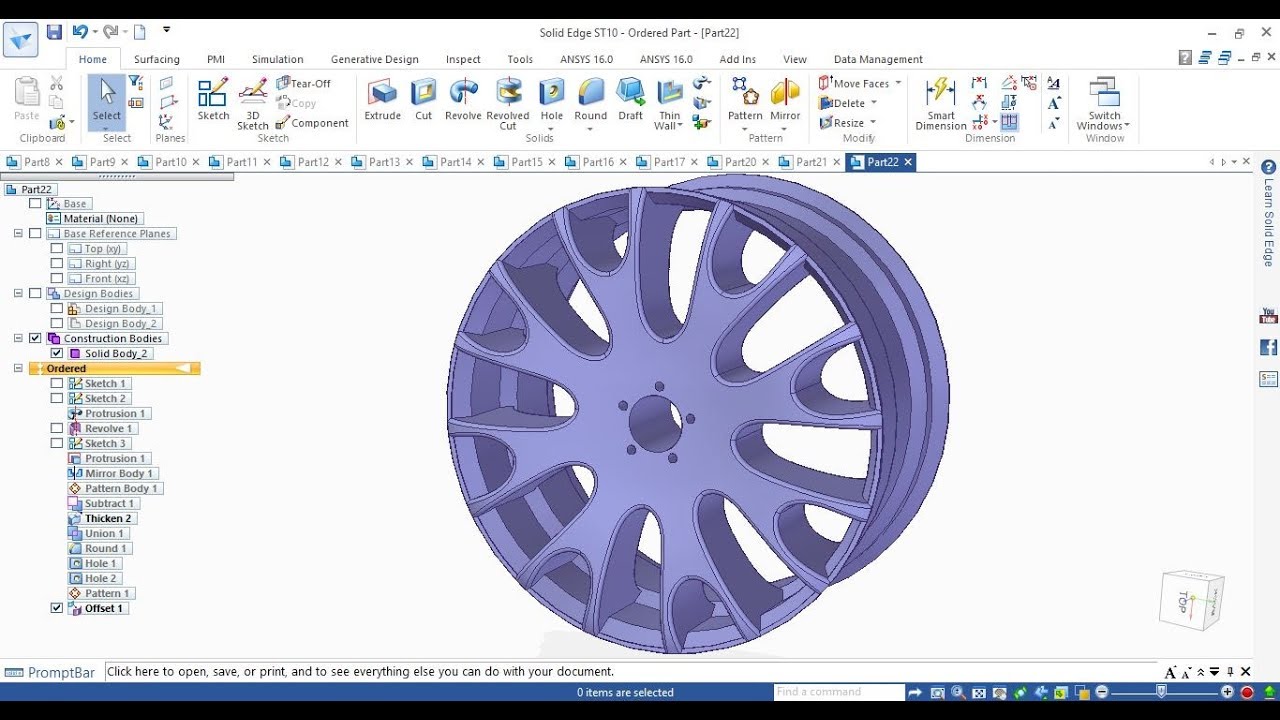Open the Solid Edge application button
Image resolution: width=1280 pixels, height=720 pixels.
[x=20, y=39]
